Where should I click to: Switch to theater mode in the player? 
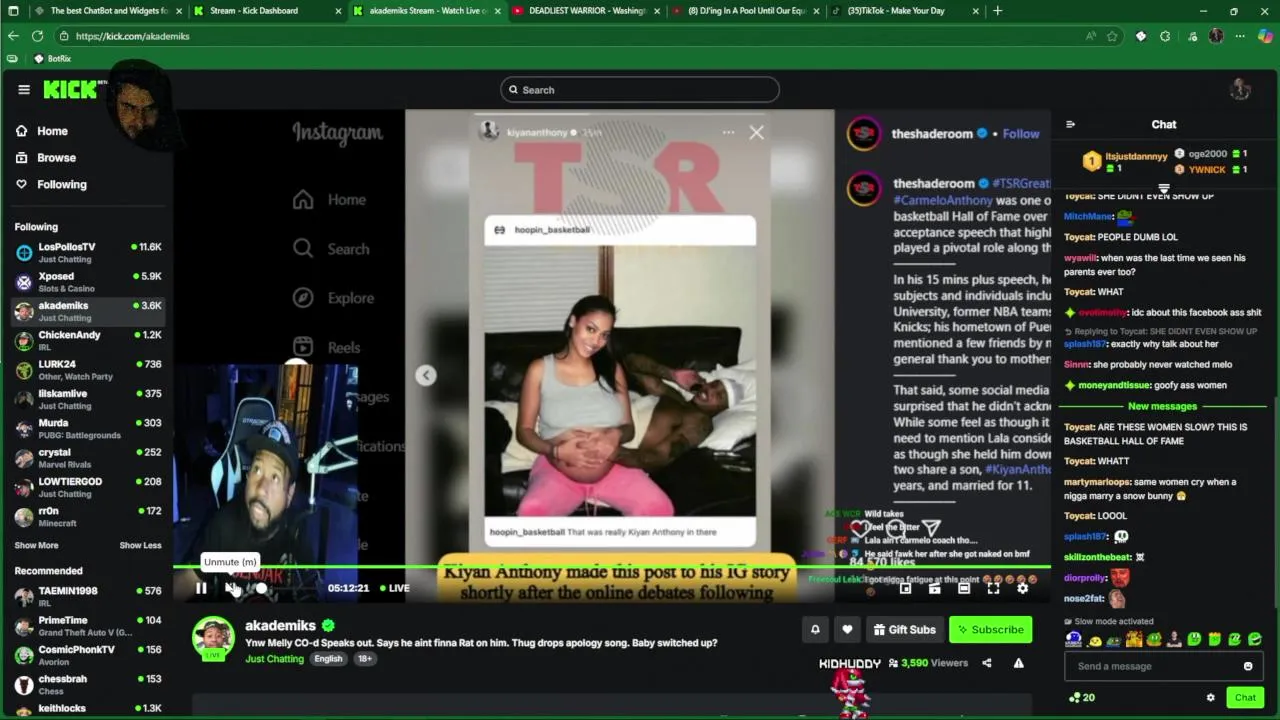pos(964,588)
